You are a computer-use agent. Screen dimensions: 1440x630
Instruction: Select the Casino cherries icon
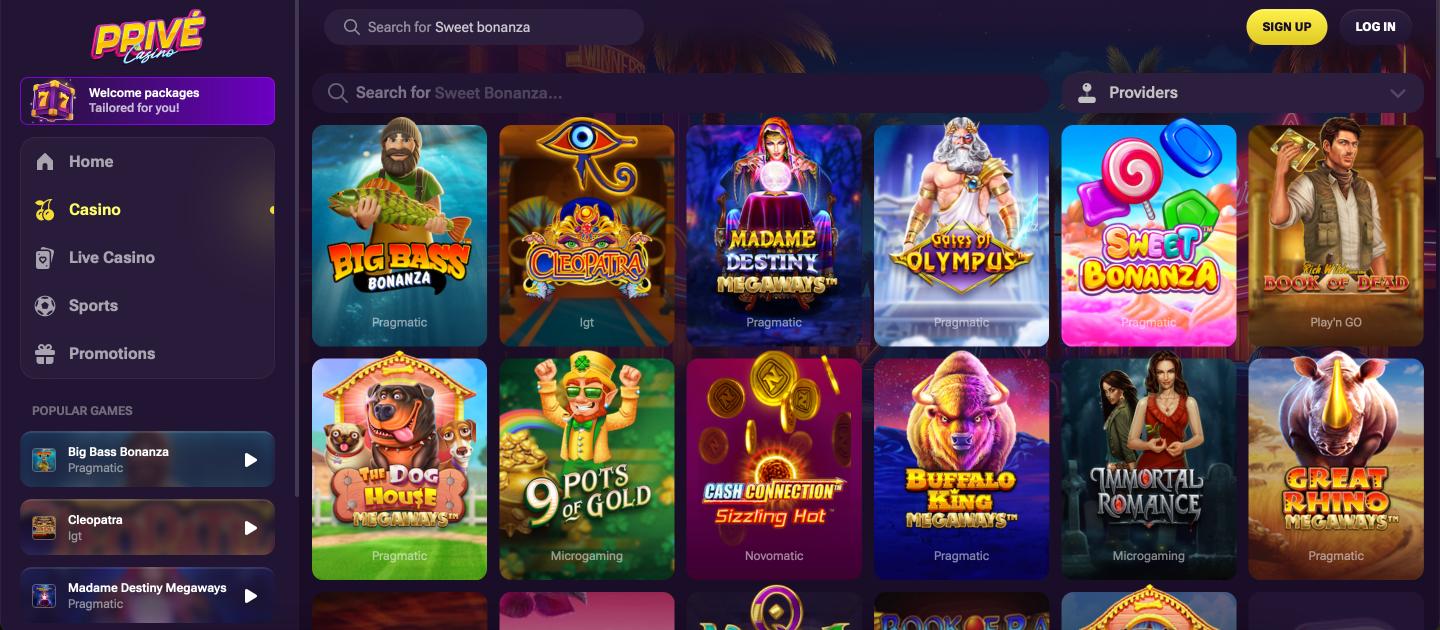click(x=45, y=210)
